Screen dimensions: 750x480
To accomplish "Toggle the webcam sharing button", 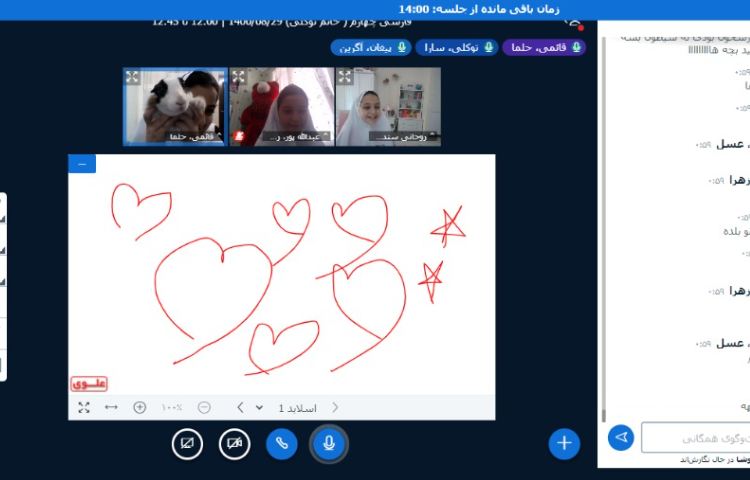I will tap(234, 442).
